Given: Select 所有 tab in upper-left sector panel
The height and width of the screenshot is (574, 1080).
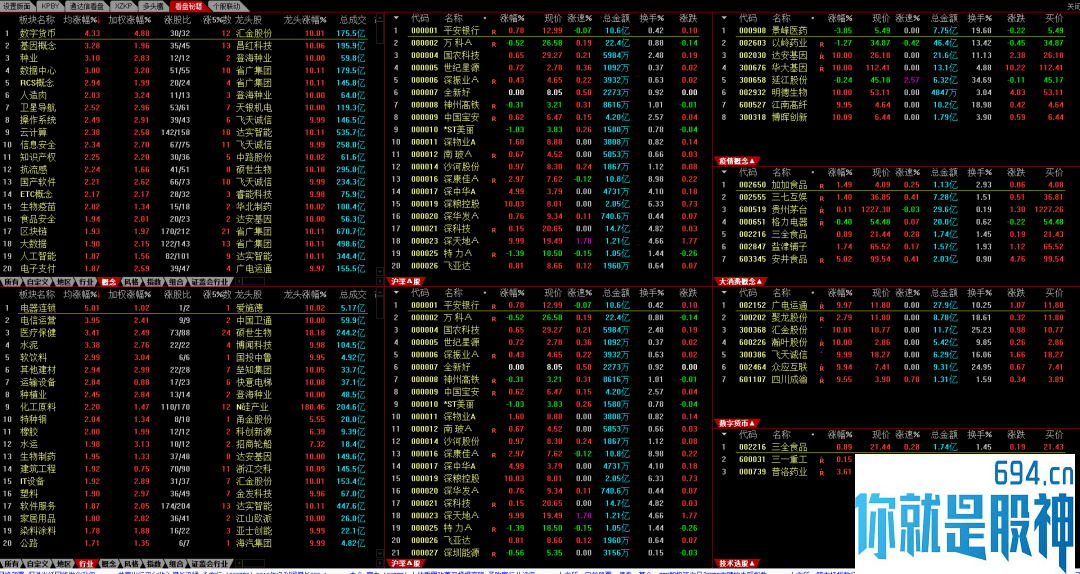Looking at the screenshot, I should (11, 282).
